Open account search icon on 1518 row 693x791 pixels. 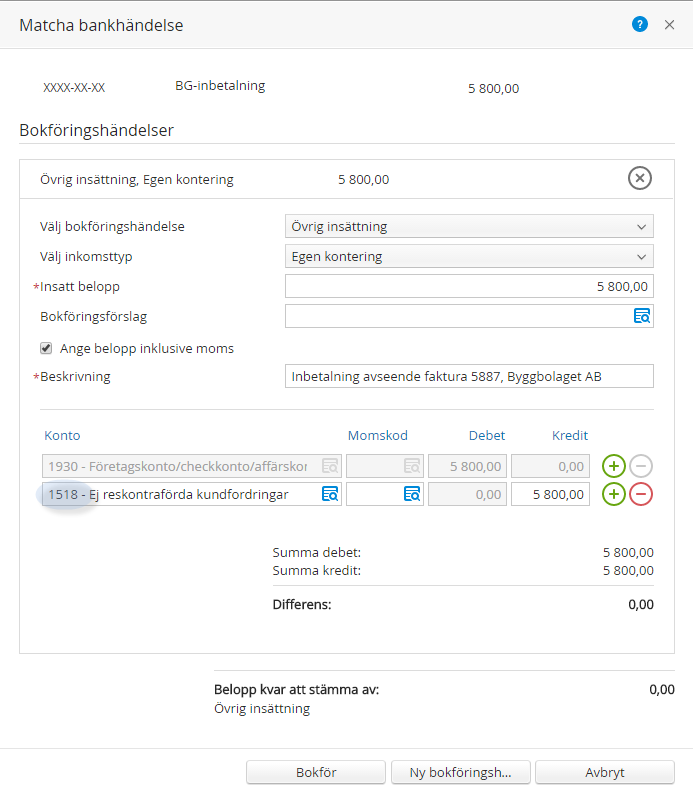click(330, 494)
